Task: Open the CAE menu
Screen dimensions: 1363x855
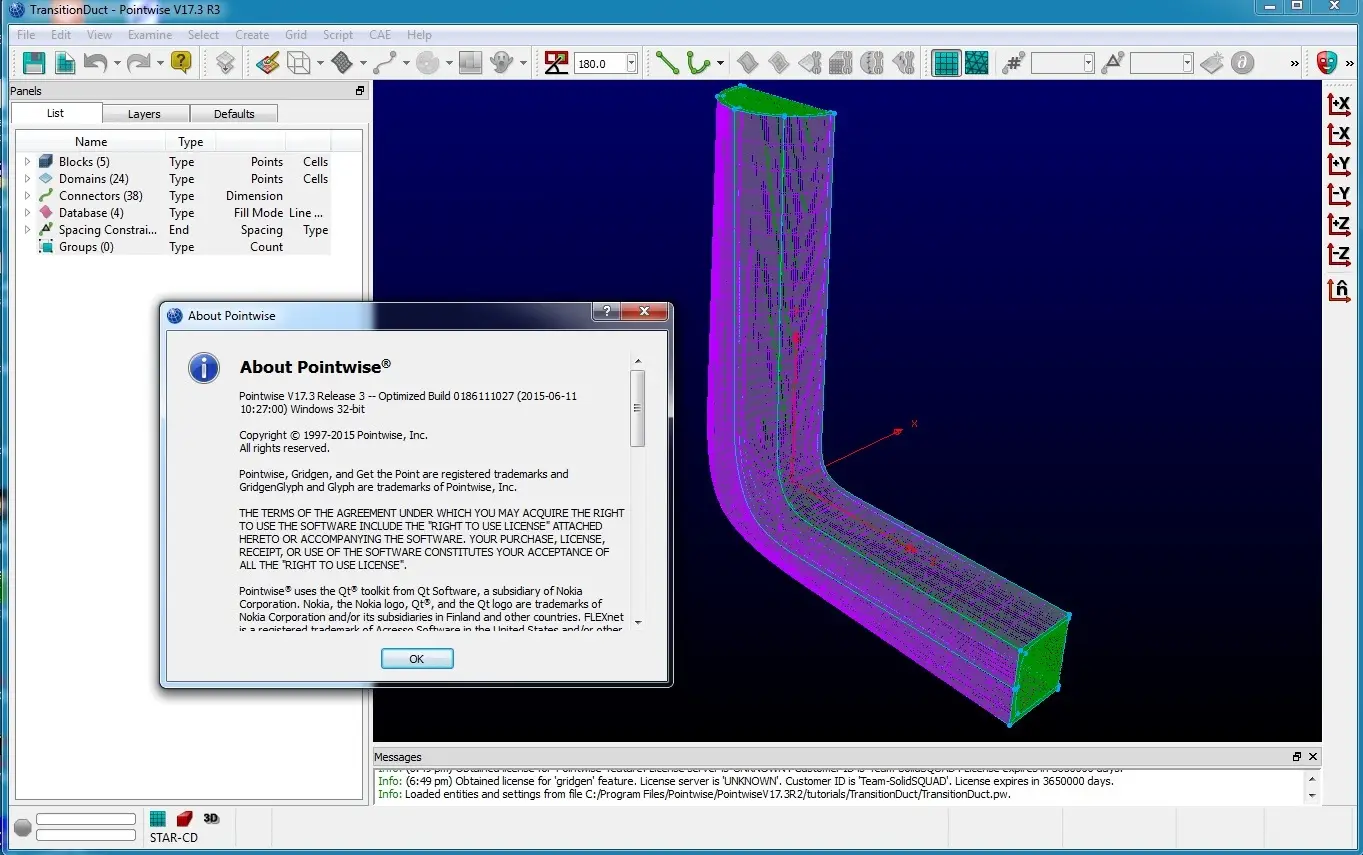Action: [x=380, y=34]
